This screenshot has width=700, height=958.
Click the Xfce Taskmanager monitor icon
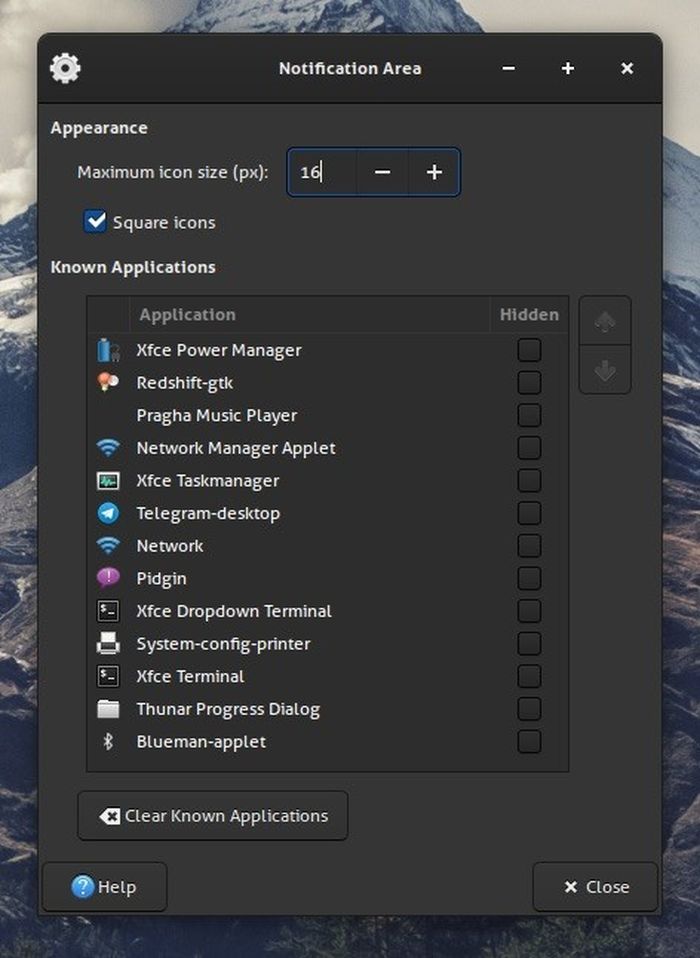tap(108, 481)
